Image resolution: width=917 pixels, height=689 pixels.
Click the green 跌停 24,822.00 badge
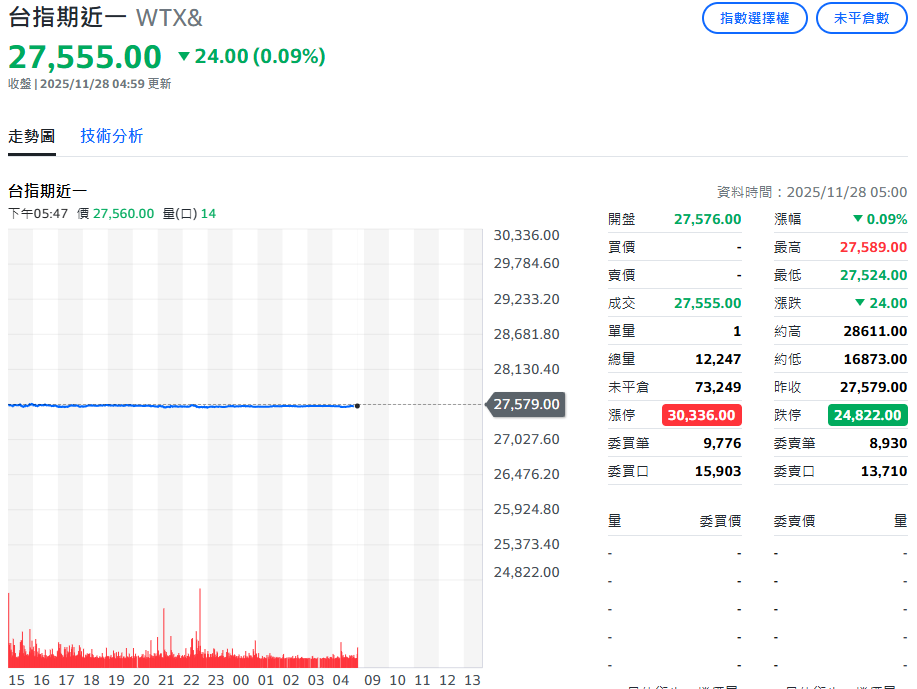point(867,415)
